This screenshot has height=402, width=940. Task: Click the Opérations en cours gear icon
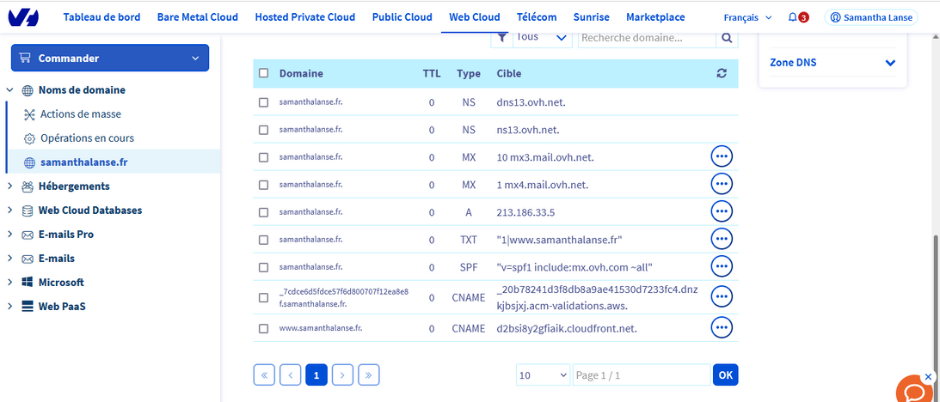[29, 138]
